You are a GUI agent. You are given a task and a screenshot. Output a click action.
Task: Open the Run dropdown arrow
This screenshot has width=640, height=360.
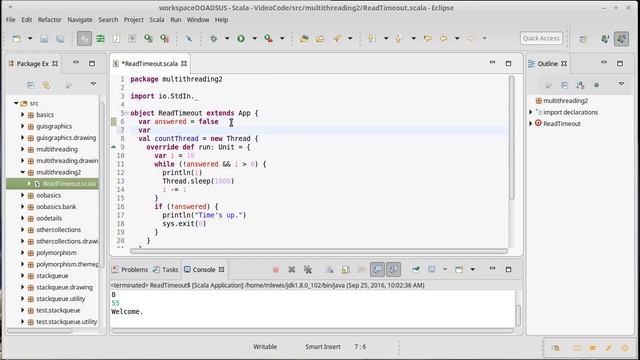pos(254,38)
